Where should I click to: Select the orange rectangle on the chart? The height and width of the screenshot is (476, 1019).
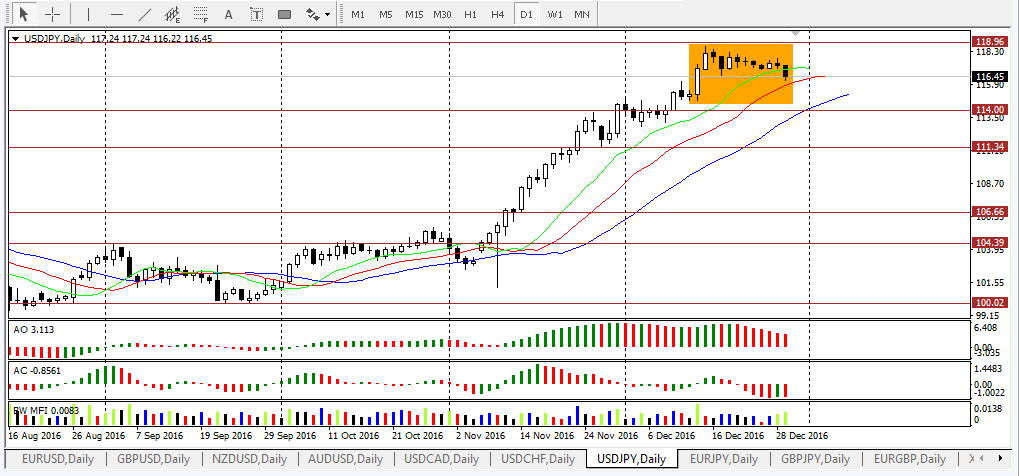click(x=741, y=73)
